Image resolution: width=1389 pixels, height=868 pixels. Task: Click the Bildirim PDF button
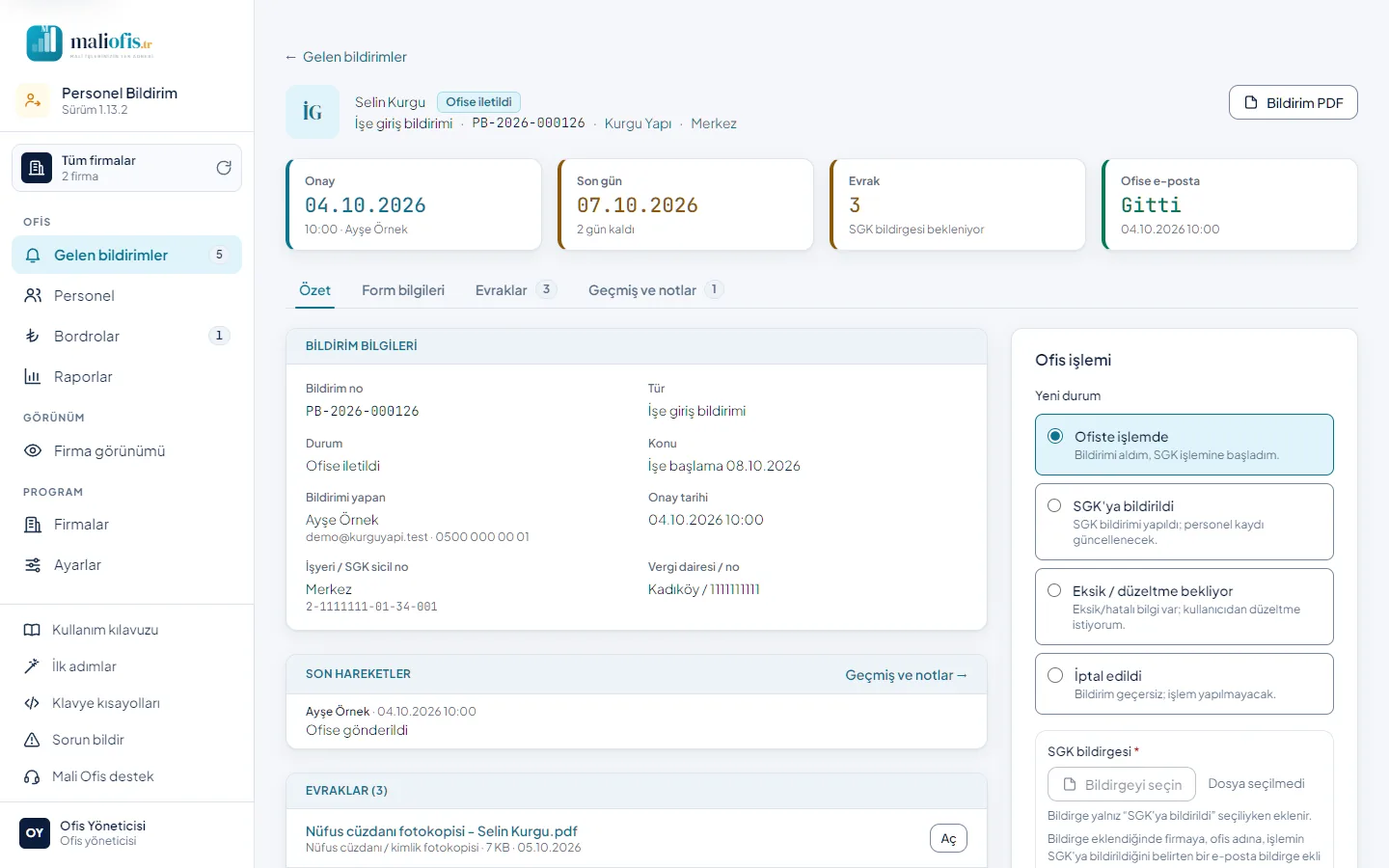(1293, 102)
